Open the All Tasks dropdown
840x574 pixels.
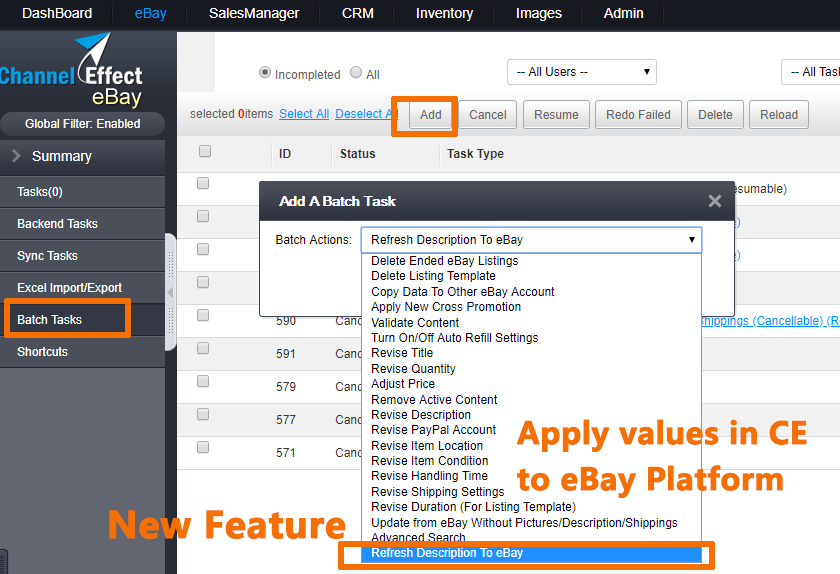tap(811, 72)
